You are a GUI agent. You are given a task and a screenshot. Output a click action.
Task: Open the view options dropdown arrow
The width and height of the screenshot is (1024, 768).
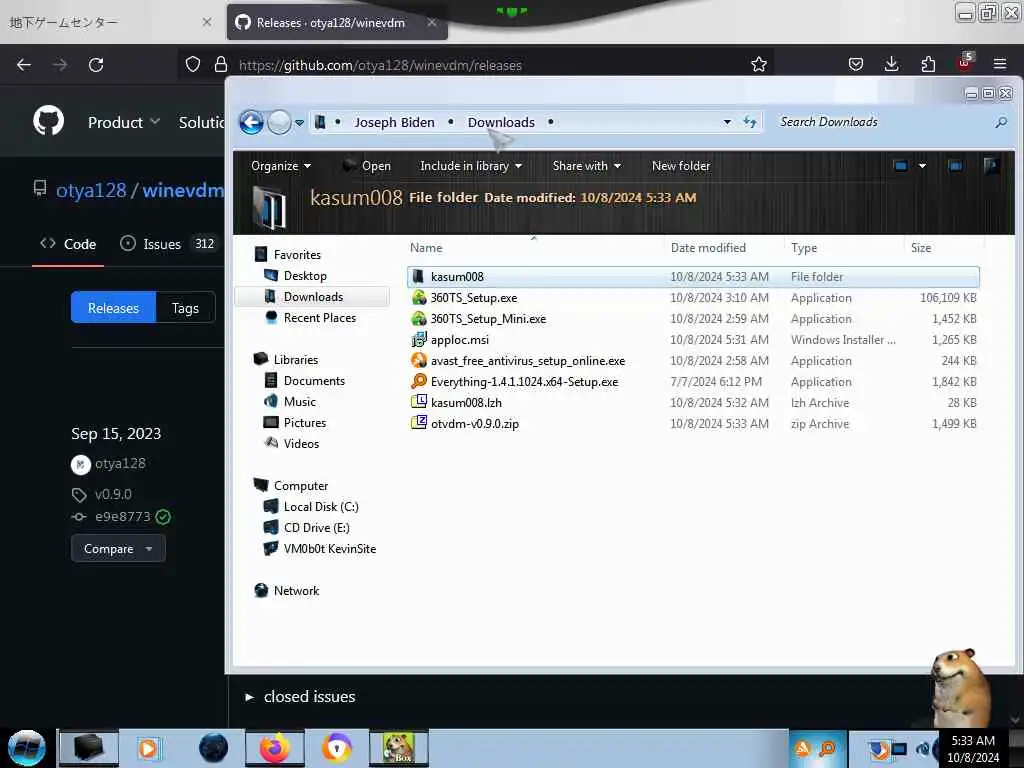point(922,166)
